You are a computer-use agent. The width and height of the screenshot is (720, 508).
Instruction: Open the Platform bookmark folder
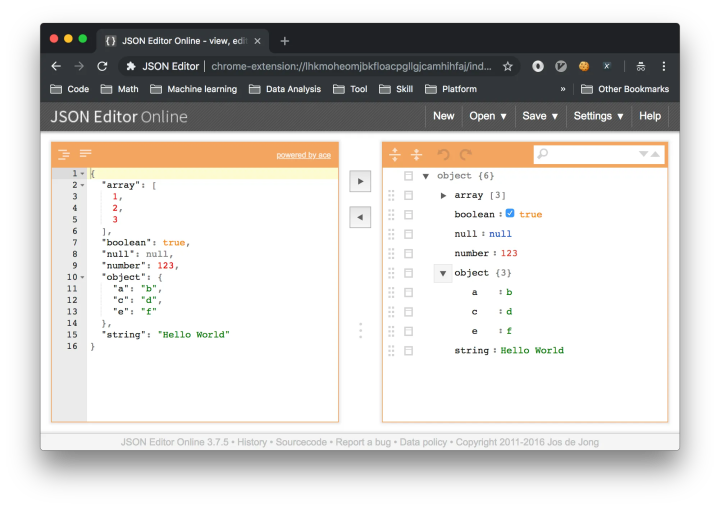click(x=451, y=89)
